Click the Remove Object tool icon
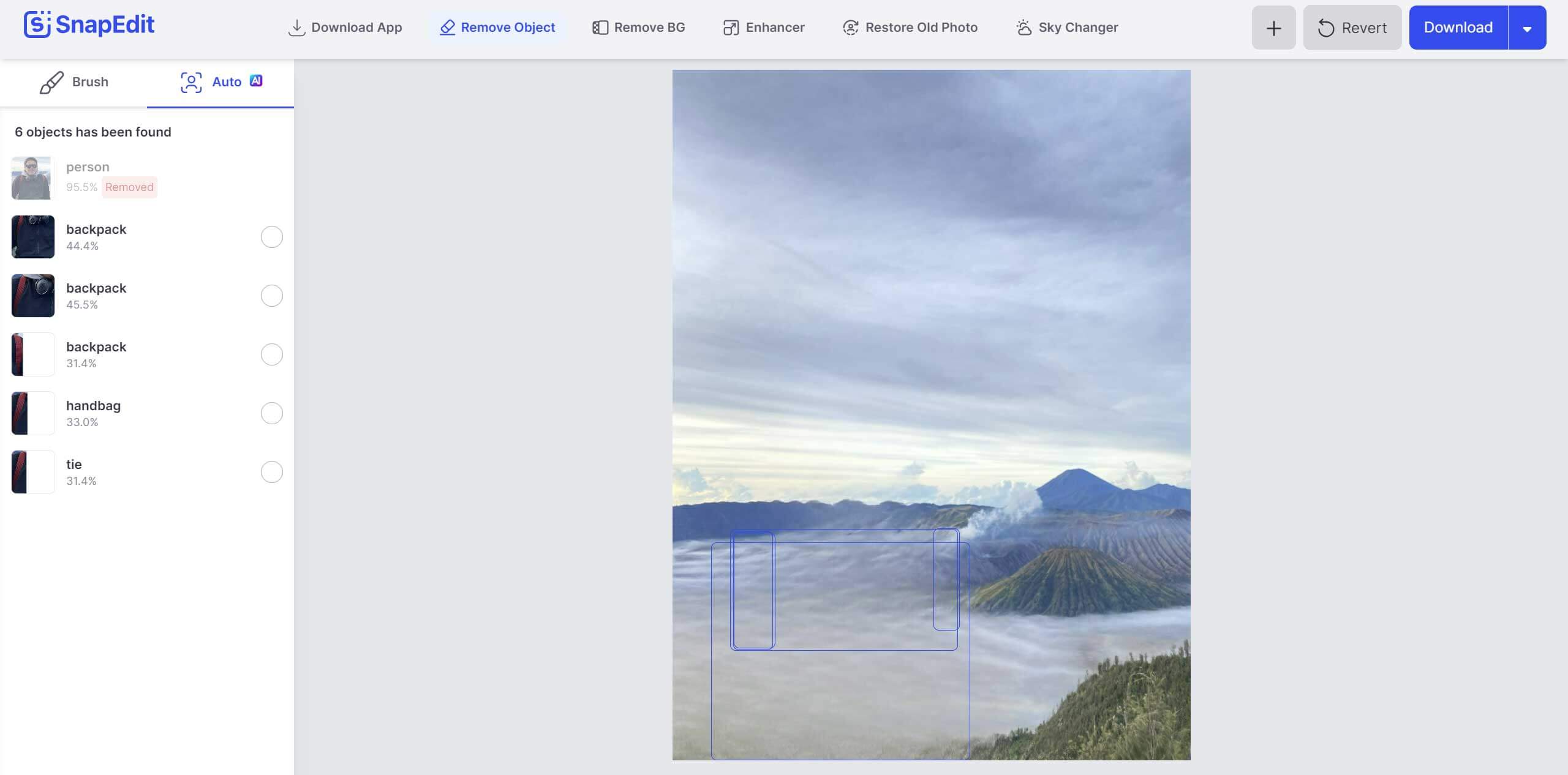Screen dimensions: 1568x775 click(x=446, y=27)
